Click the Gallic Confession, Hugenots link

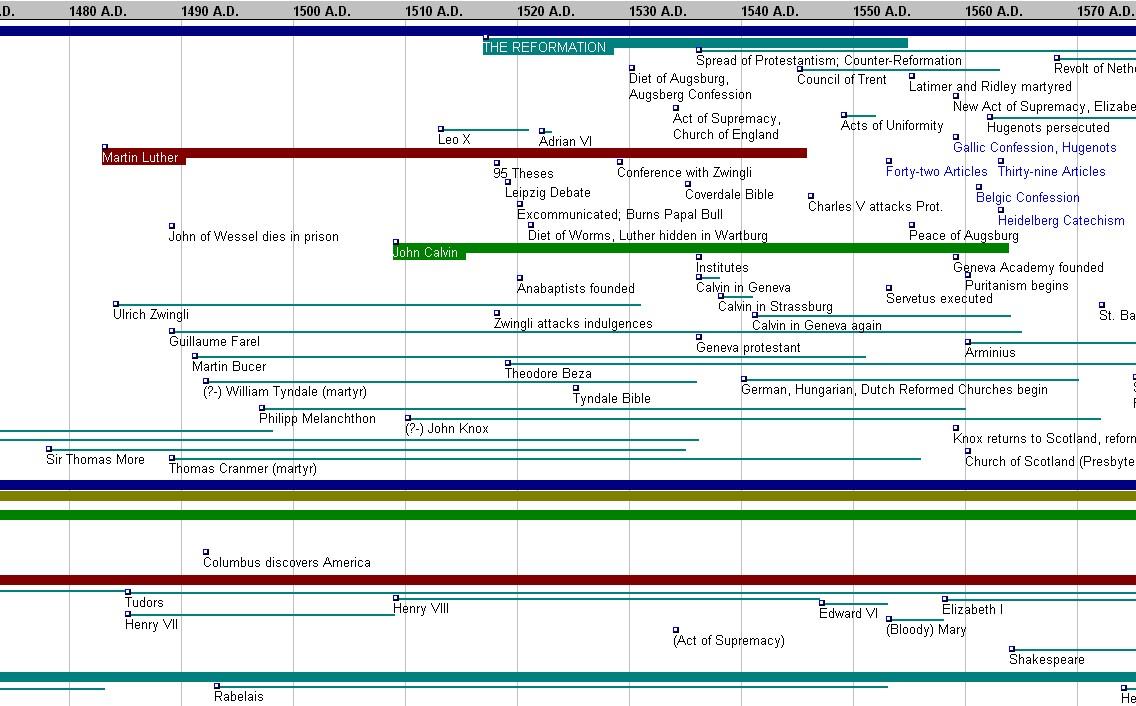tap(1035, 147)
